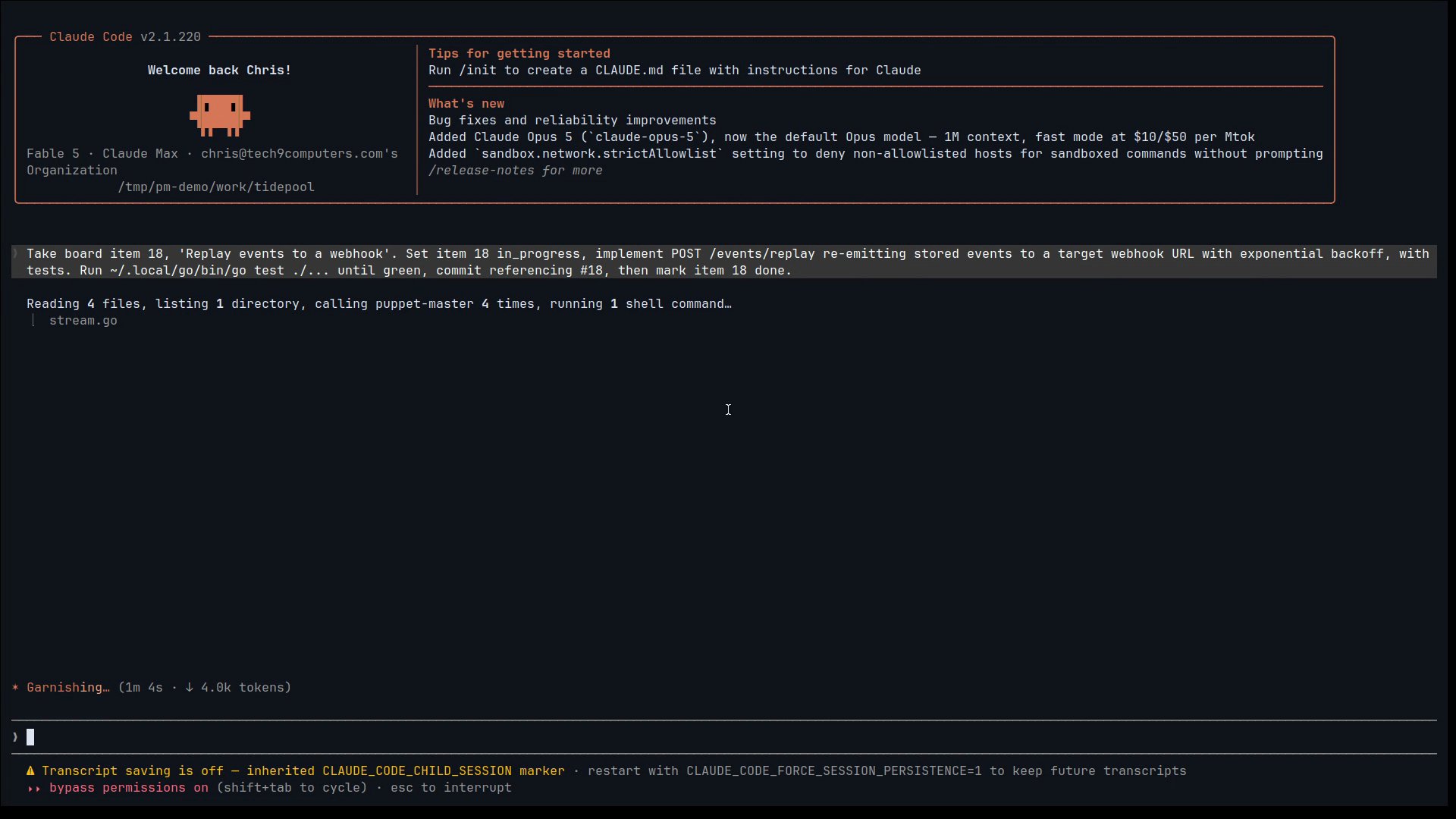The image size is (1456, 819).
Task: Click the down-arrow token counter icon
Action: tap(190, 688)
